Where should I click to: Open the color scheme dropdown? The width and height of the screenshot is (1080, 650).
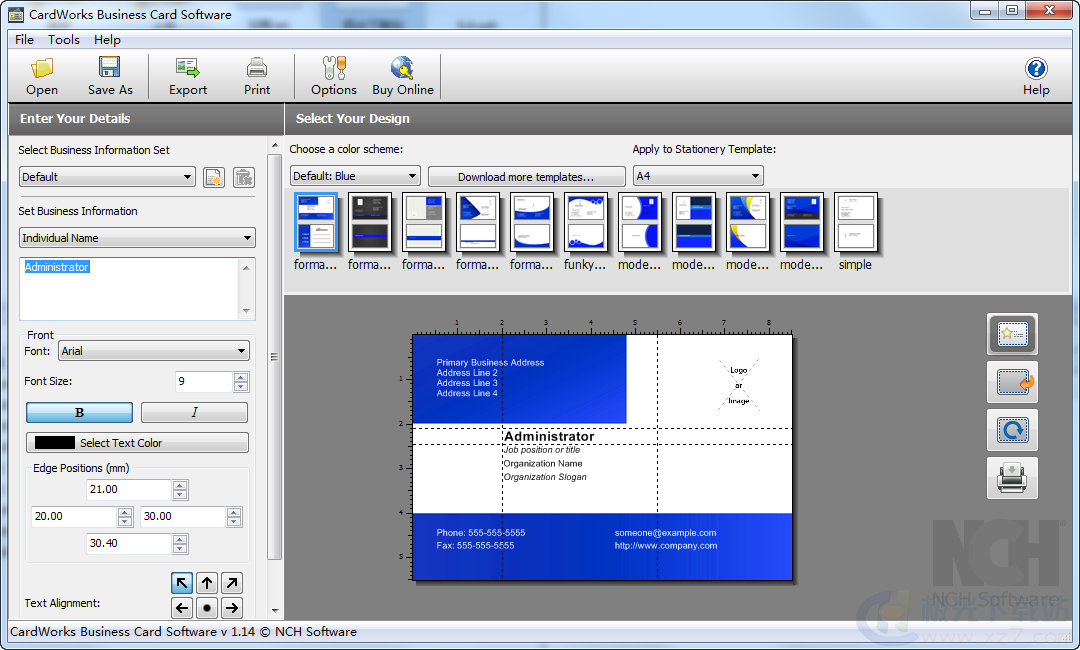pyautogui.click(x=354, y=175)
